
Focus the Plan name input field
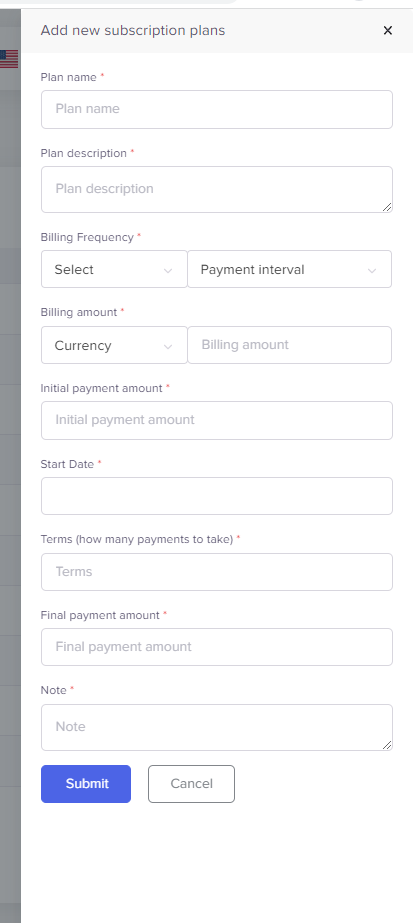[217, 109]
